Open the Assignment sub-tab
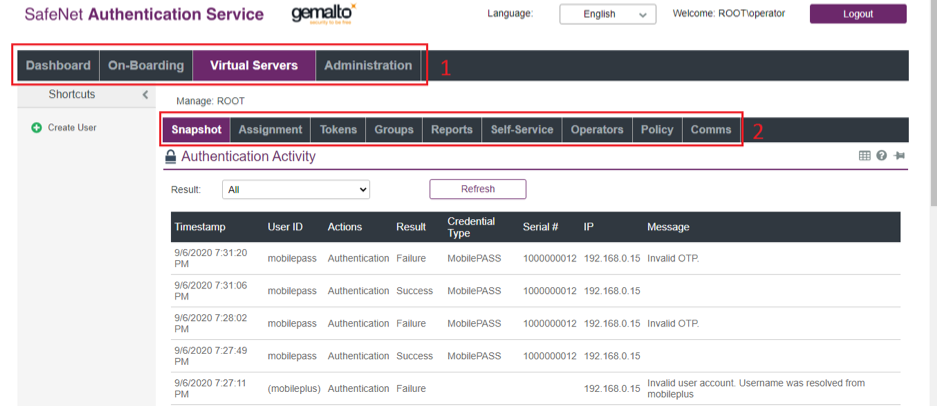This screenshot has width=937, height=406. tap(270, 130)
